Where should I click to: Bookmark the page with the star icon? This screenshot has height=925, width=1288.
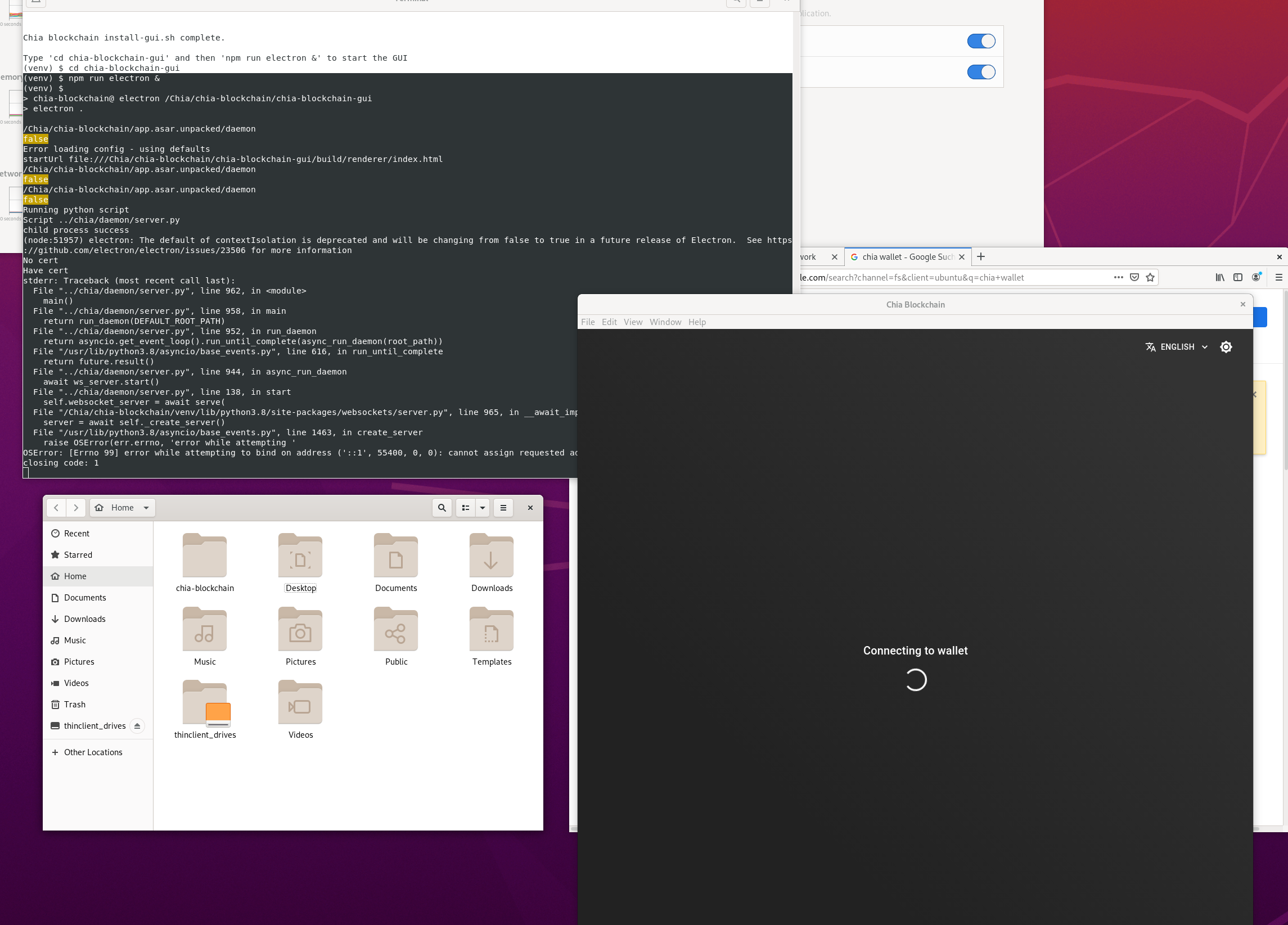click(x=1150, y=277)
